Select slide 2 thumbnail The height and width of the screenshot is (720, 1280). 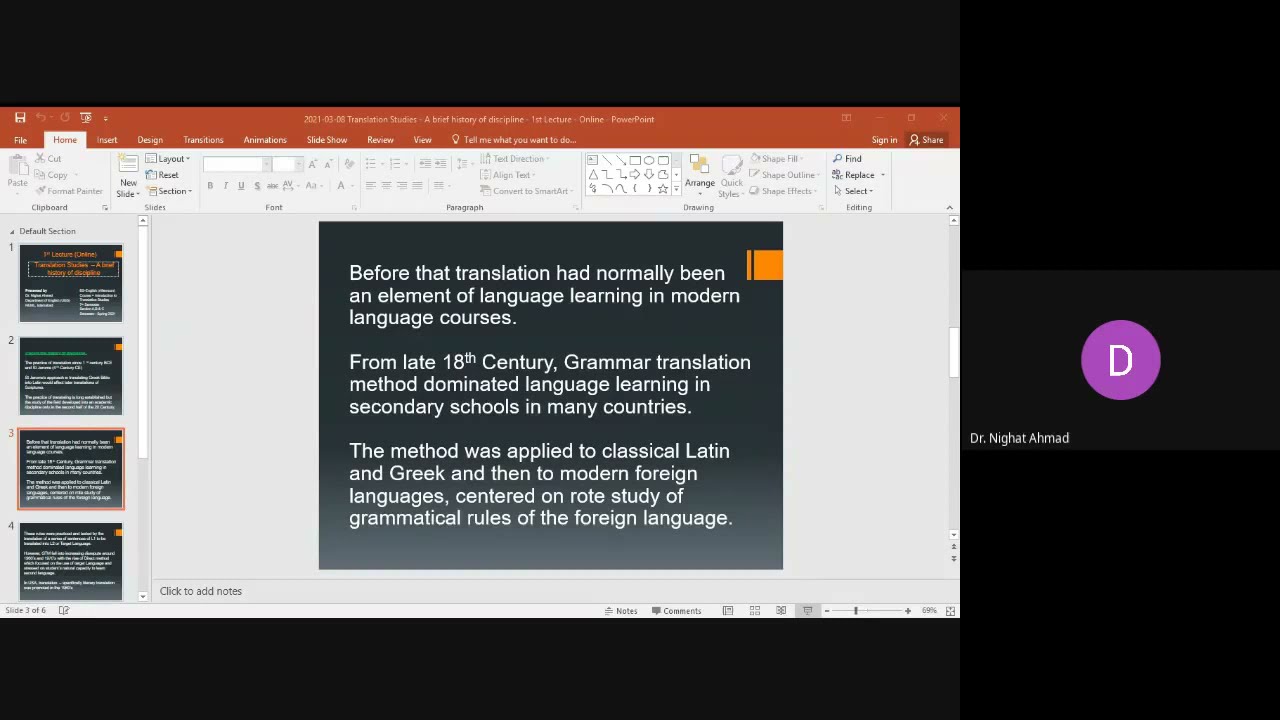[70, 376]
